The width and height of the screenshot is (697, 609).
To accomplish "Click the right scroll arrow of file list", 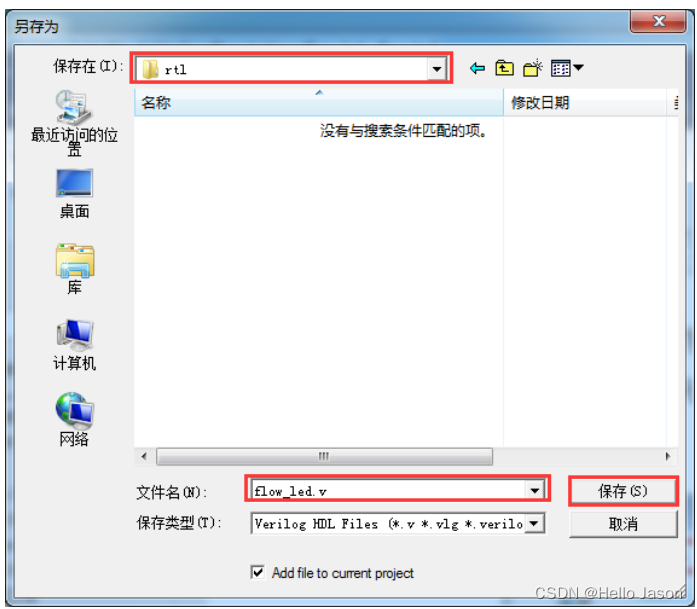I will [x=668, y=457].
